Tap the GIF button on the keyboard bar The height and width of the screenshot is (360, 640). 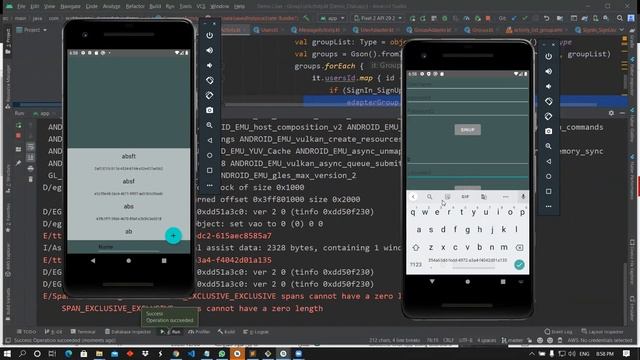point(465,197)
